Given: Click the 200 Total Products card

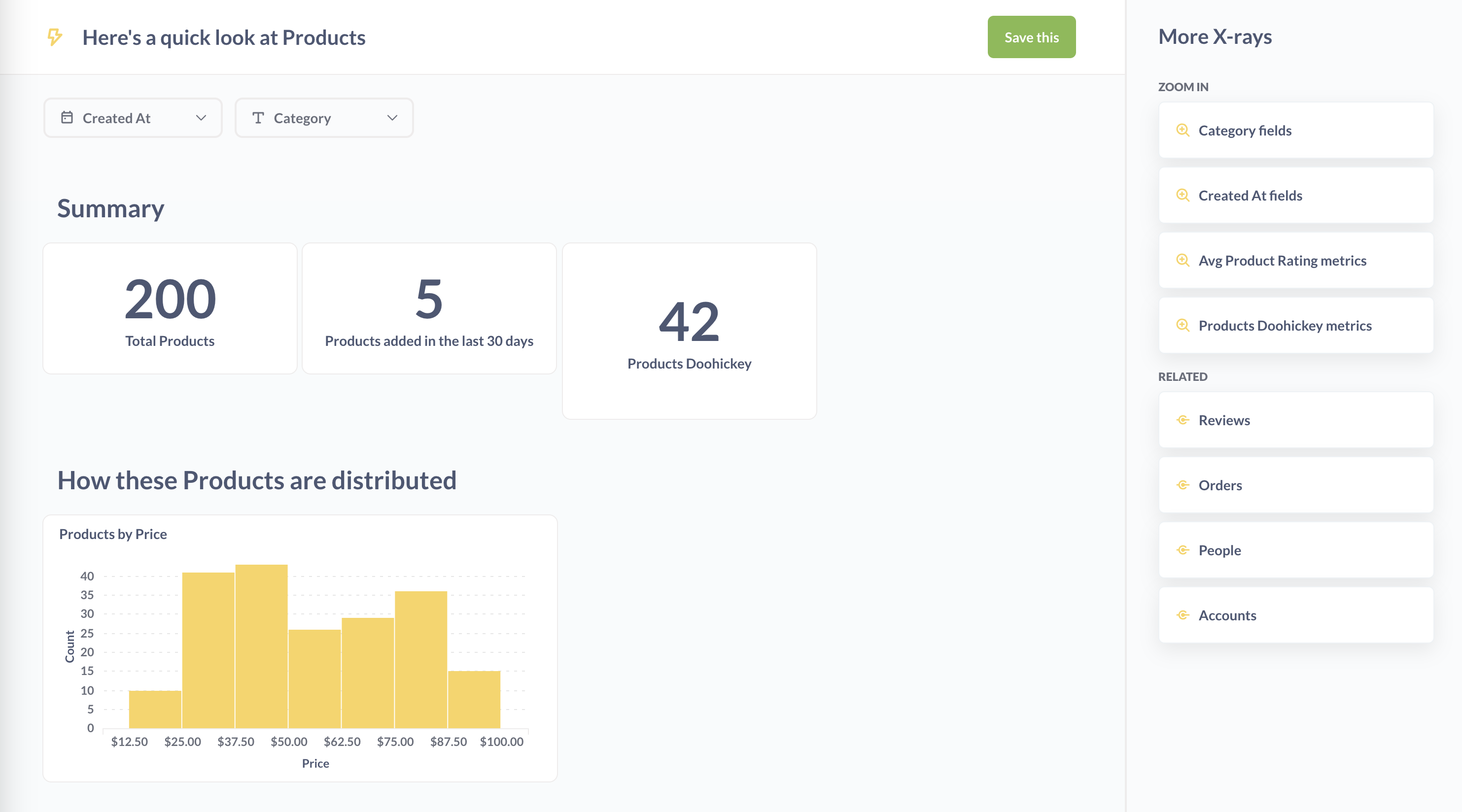Looking at the screenshot, I should pyautogui.click(x=170, y=308).
